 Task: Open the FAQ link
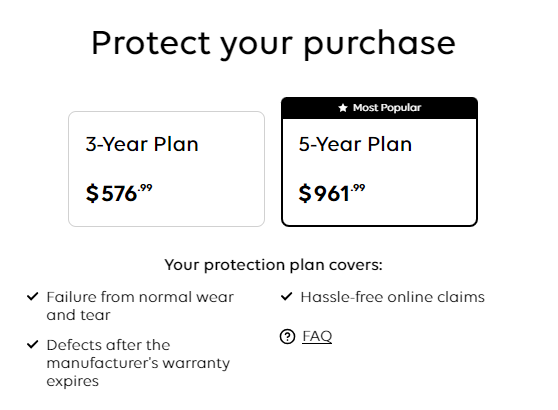[317, 336]
